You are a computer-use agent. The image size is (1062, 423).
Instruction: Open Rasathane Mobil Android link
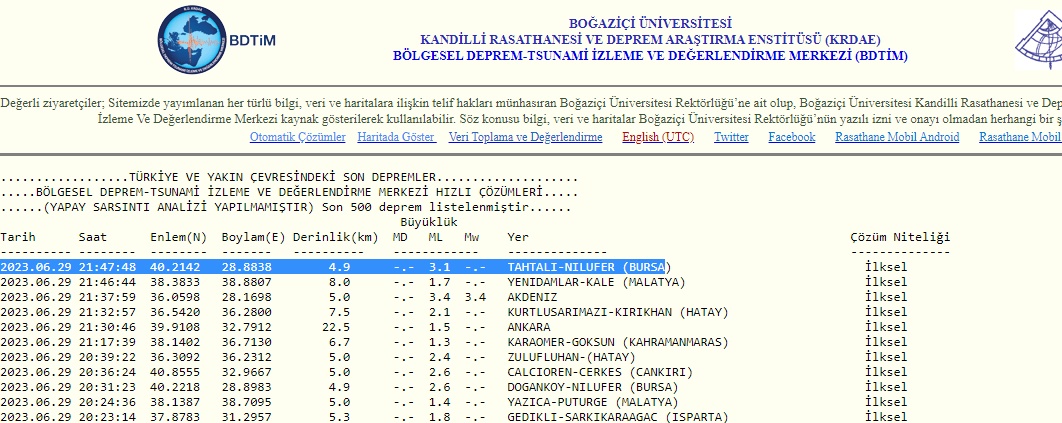(897, 137)
